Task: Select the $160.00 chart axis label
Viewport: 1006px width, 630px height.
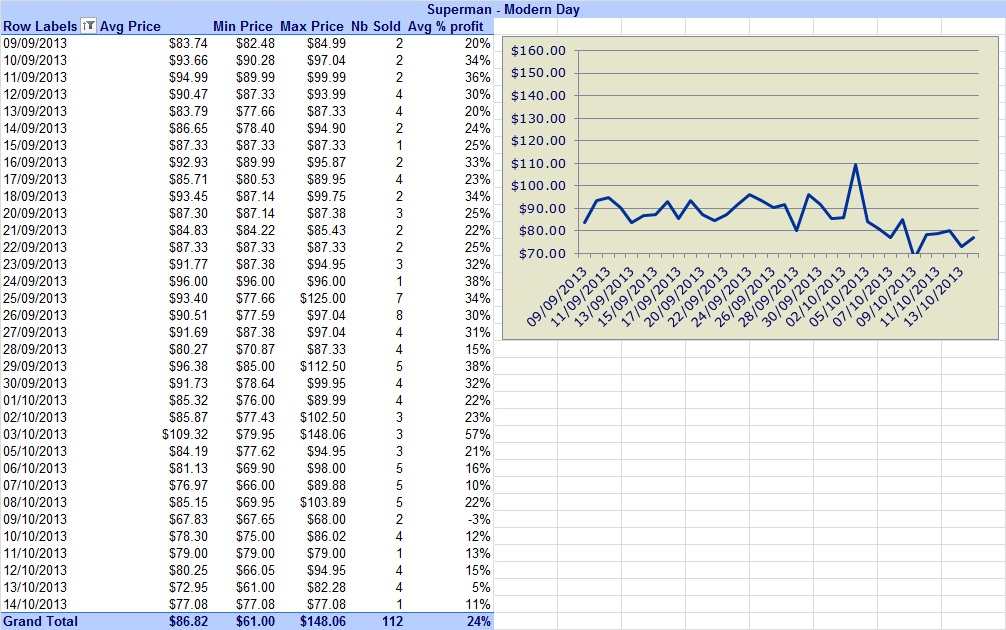Action: (538, 51)
